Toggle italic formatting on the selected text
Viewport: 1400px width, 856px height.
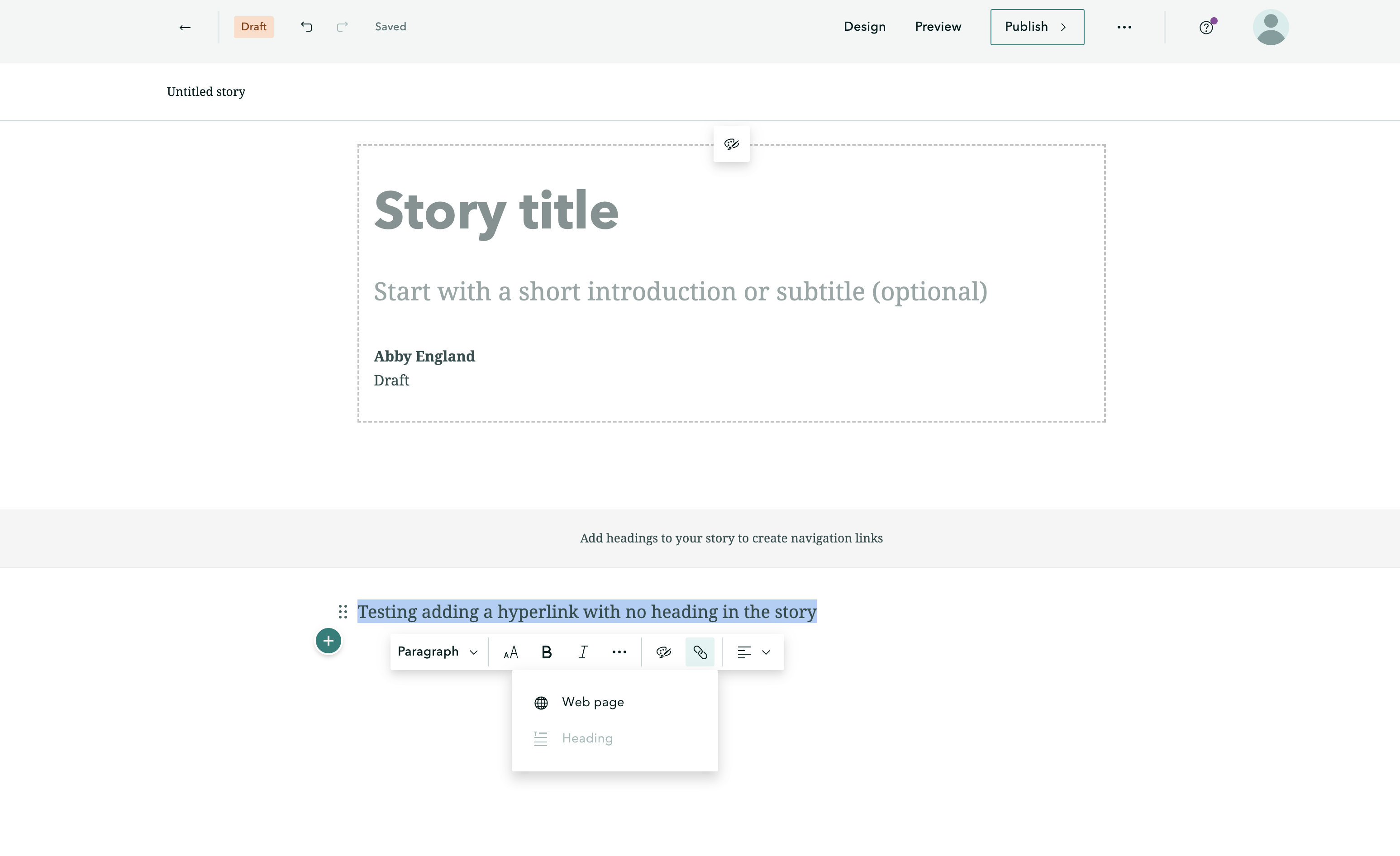(x=582, y=652)
